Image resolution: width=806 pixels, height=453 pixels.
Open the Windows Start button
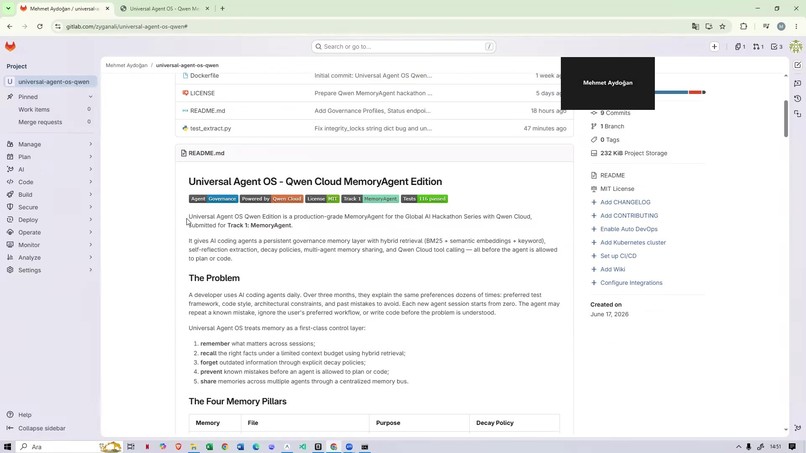(x=7, y=447)
